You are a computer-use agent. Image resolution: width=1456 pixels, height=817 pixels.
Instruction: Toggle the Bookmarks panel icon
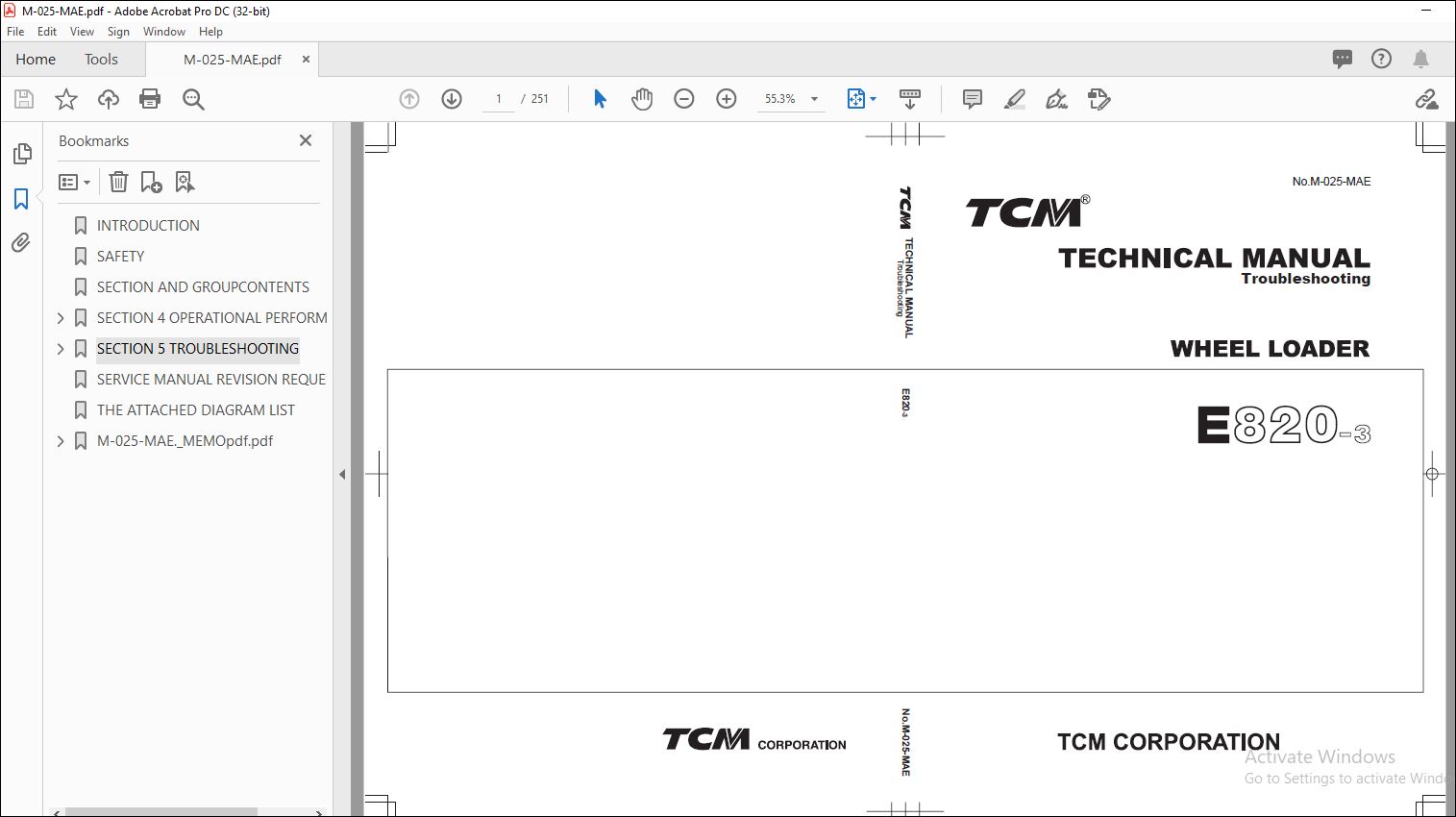tap(21, 199)
